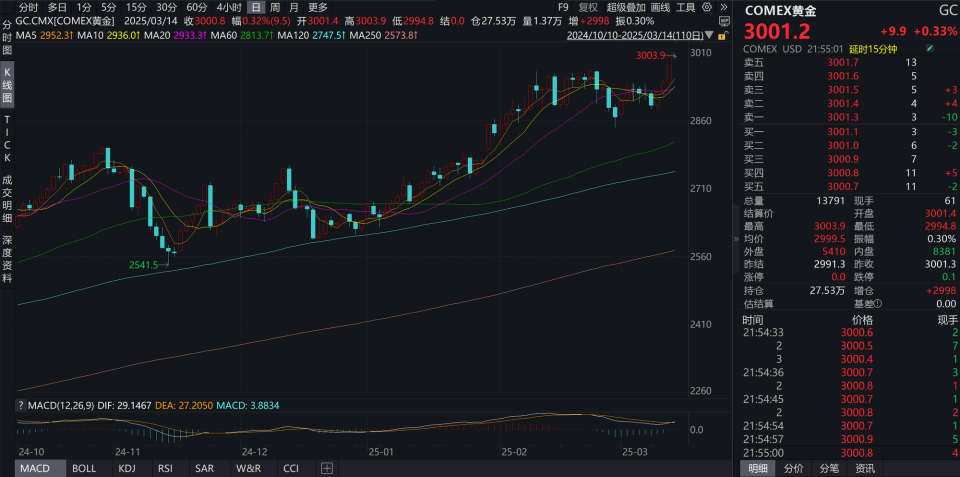Viewport: 960px width, 477px height.
Task: Click the blue pencil edit icon
Action: tap(931, 48)
